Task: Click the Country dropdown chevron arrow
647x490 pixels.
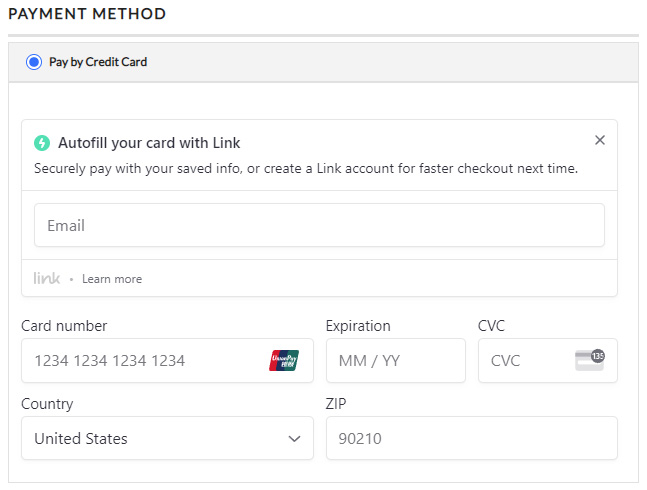Action: [294, 438]
